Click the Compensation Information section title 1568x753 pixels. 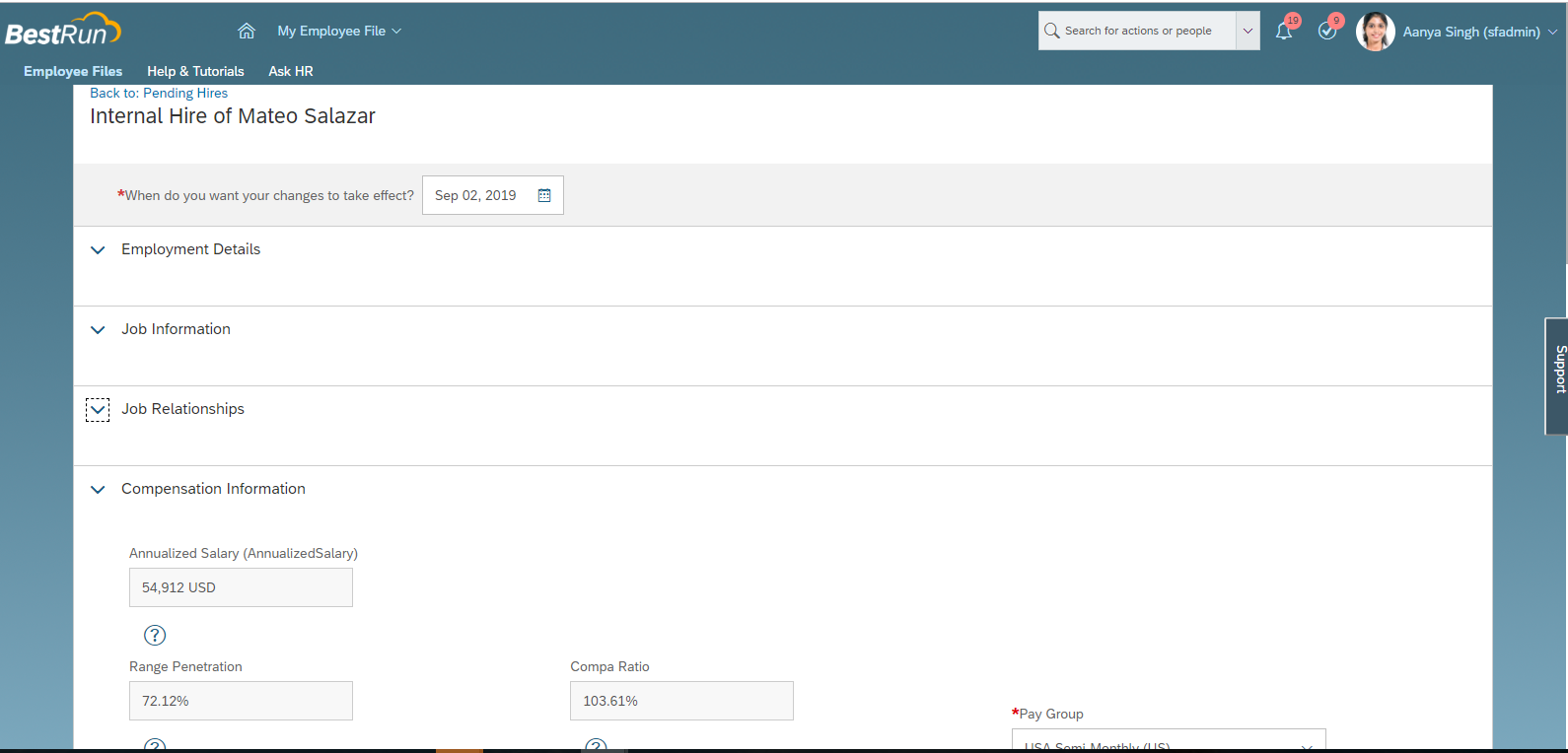213,489
